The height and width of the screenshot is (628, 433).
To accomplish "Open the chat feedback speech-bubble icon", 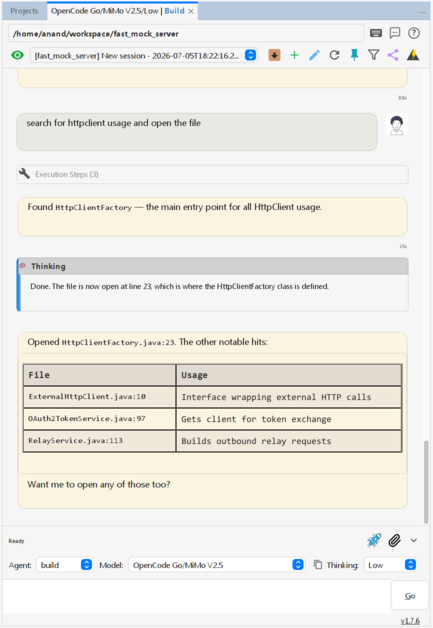I will (x=395, y=33).
